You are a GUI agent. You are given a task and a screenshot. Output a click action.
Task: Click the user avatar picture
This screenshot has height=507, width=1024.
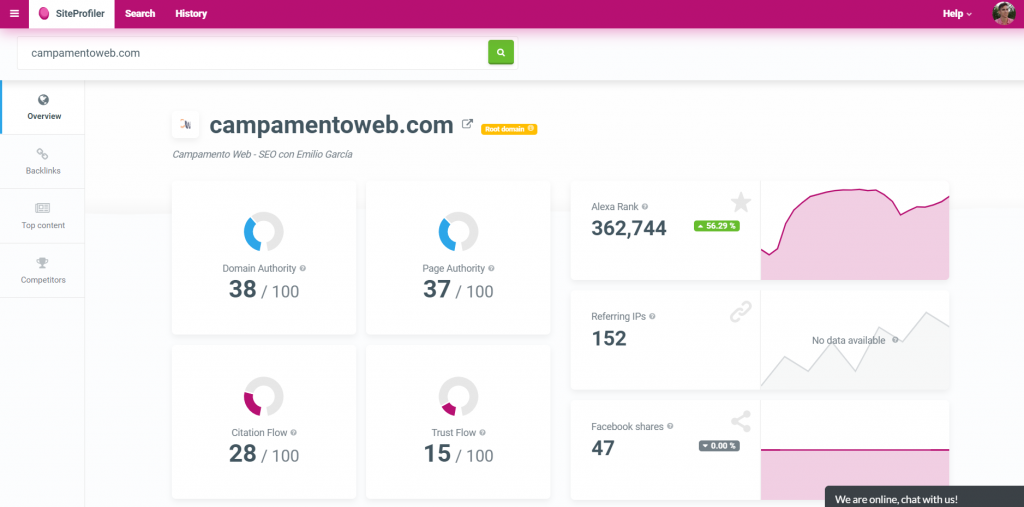1003,14
